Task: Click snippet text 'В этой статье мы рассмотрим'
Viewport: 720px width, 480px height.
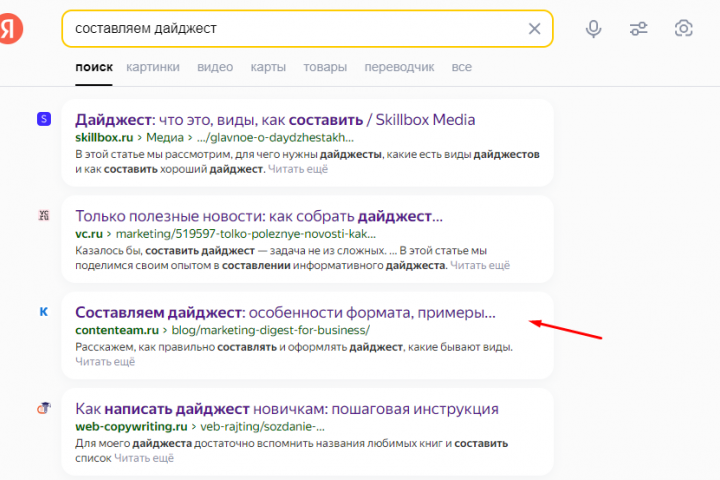Action: 152,154
